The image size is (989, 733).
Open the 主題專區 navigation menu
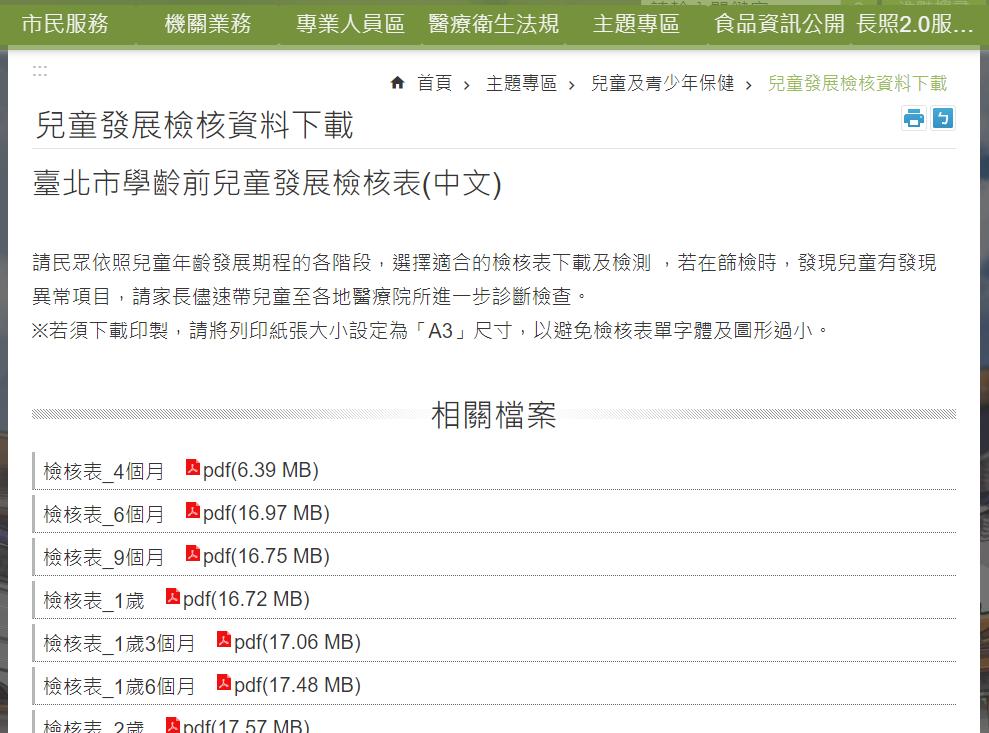[636, 24]
